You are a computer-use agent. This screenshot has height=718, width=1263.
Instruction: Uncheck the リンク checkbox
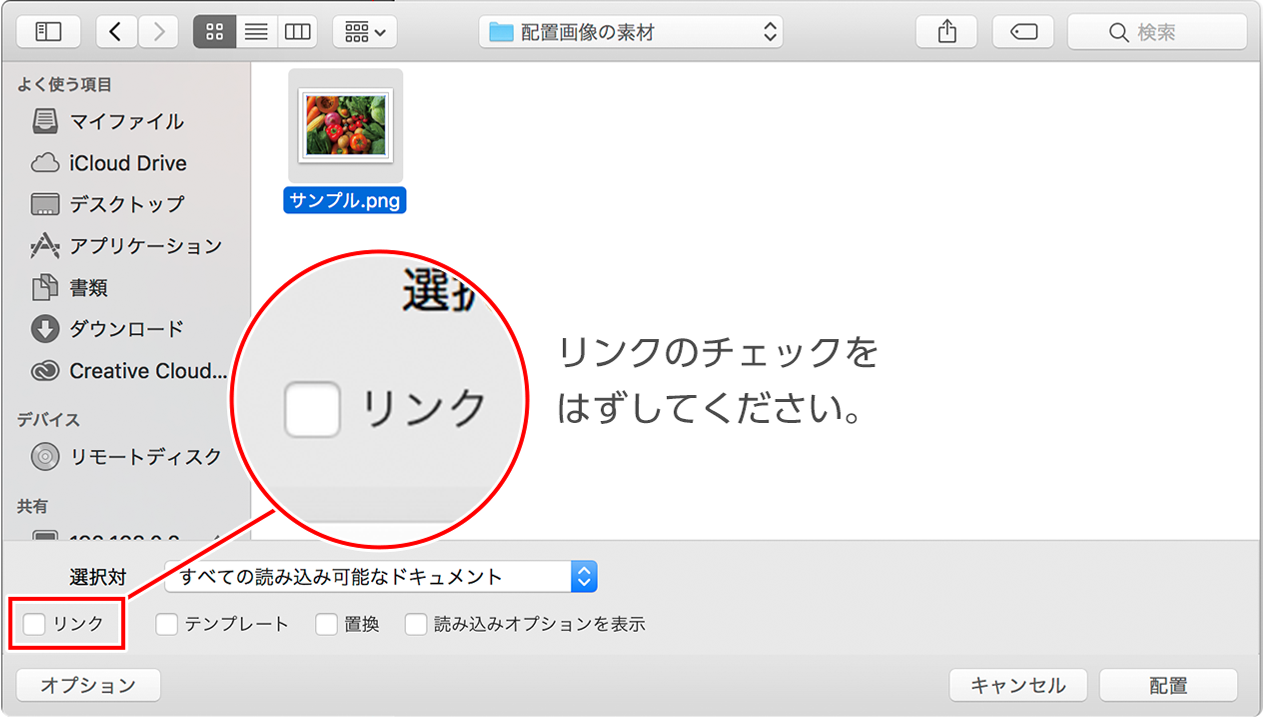(x=34, y=624)
